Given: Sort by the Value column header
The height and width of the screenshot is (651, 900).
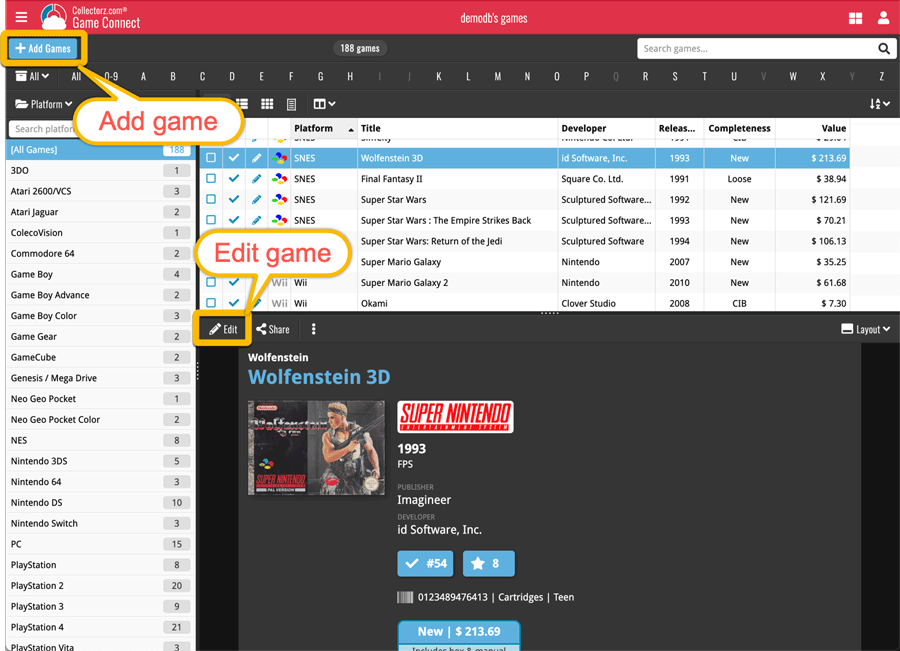Looking at the screenshot, I should click(812, 128).
